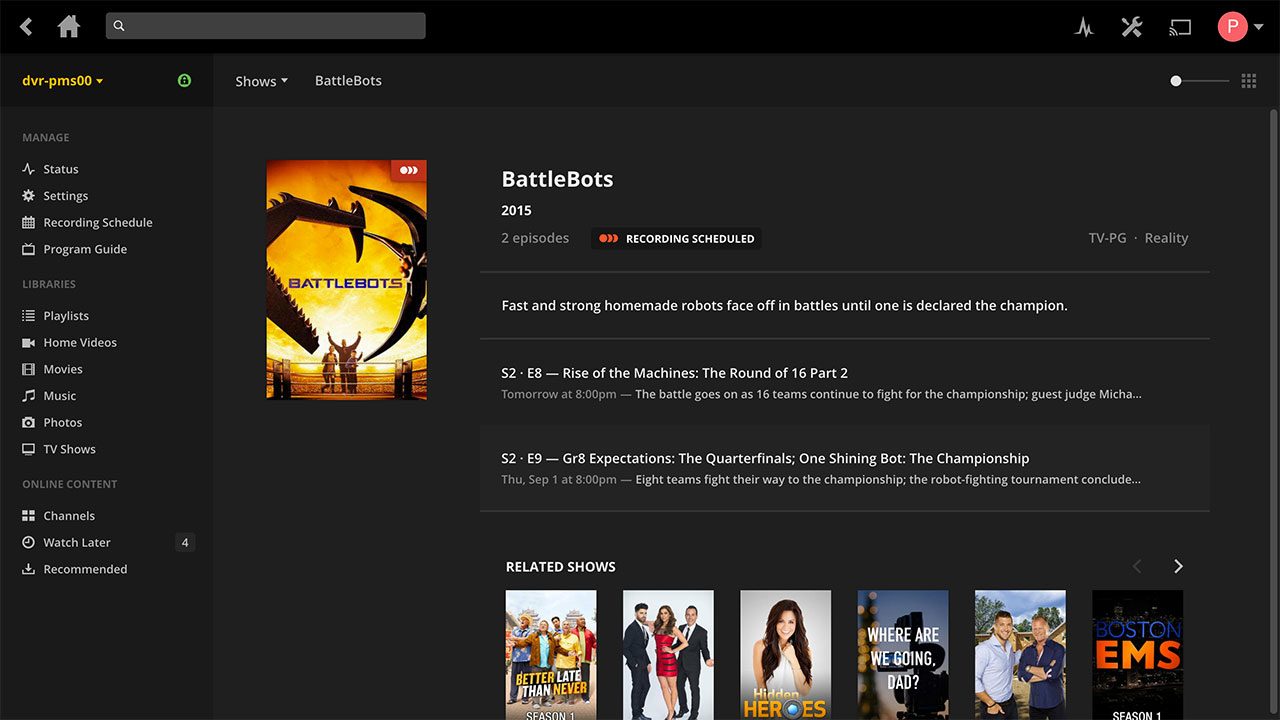Click the BattleBots poster artwork
The width and height of the screenshot is (1280, 720).
pos(346,280)
